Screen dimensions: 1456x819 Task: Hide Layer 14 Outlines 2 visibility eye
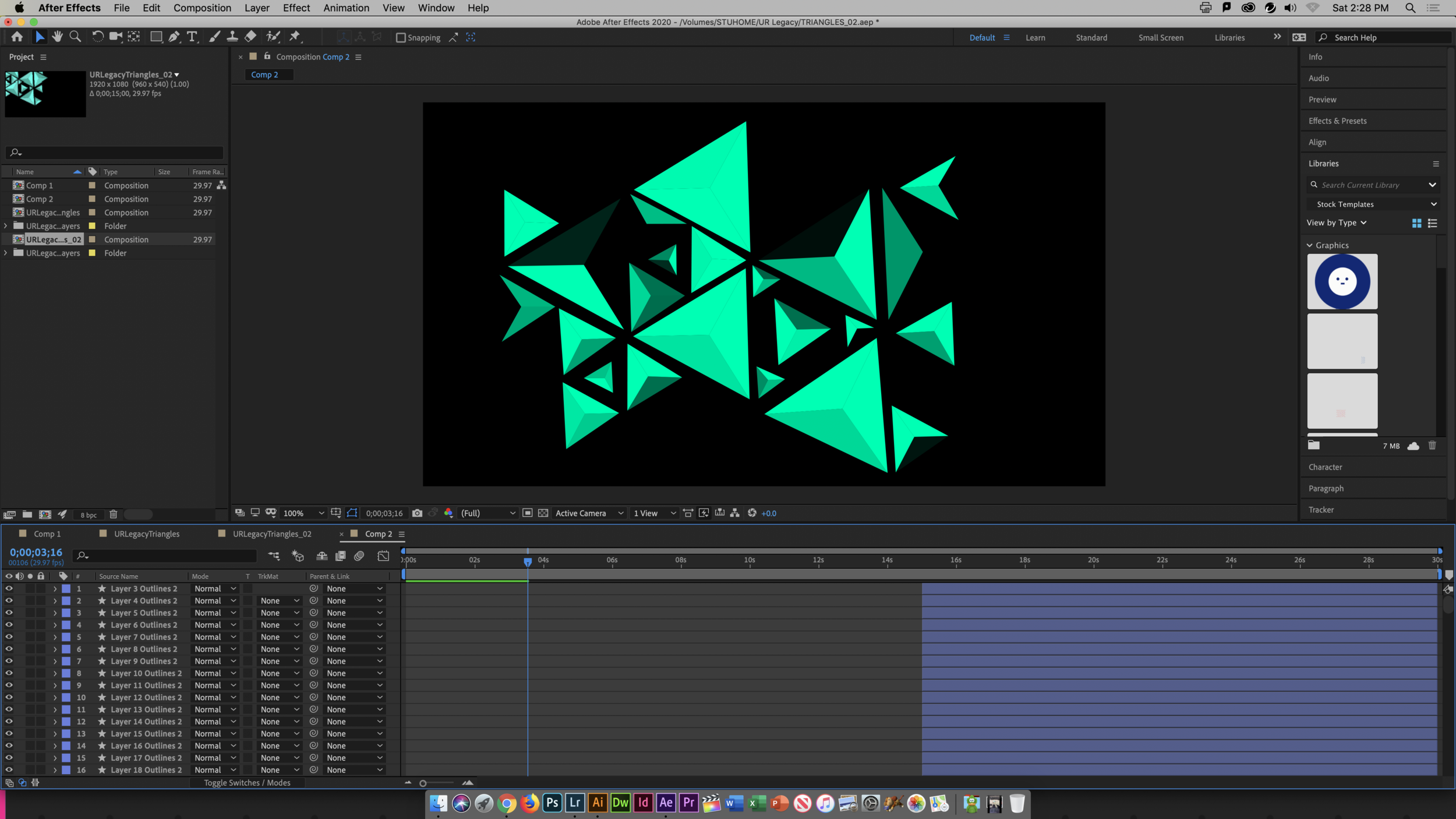click(x=9, y=722)
